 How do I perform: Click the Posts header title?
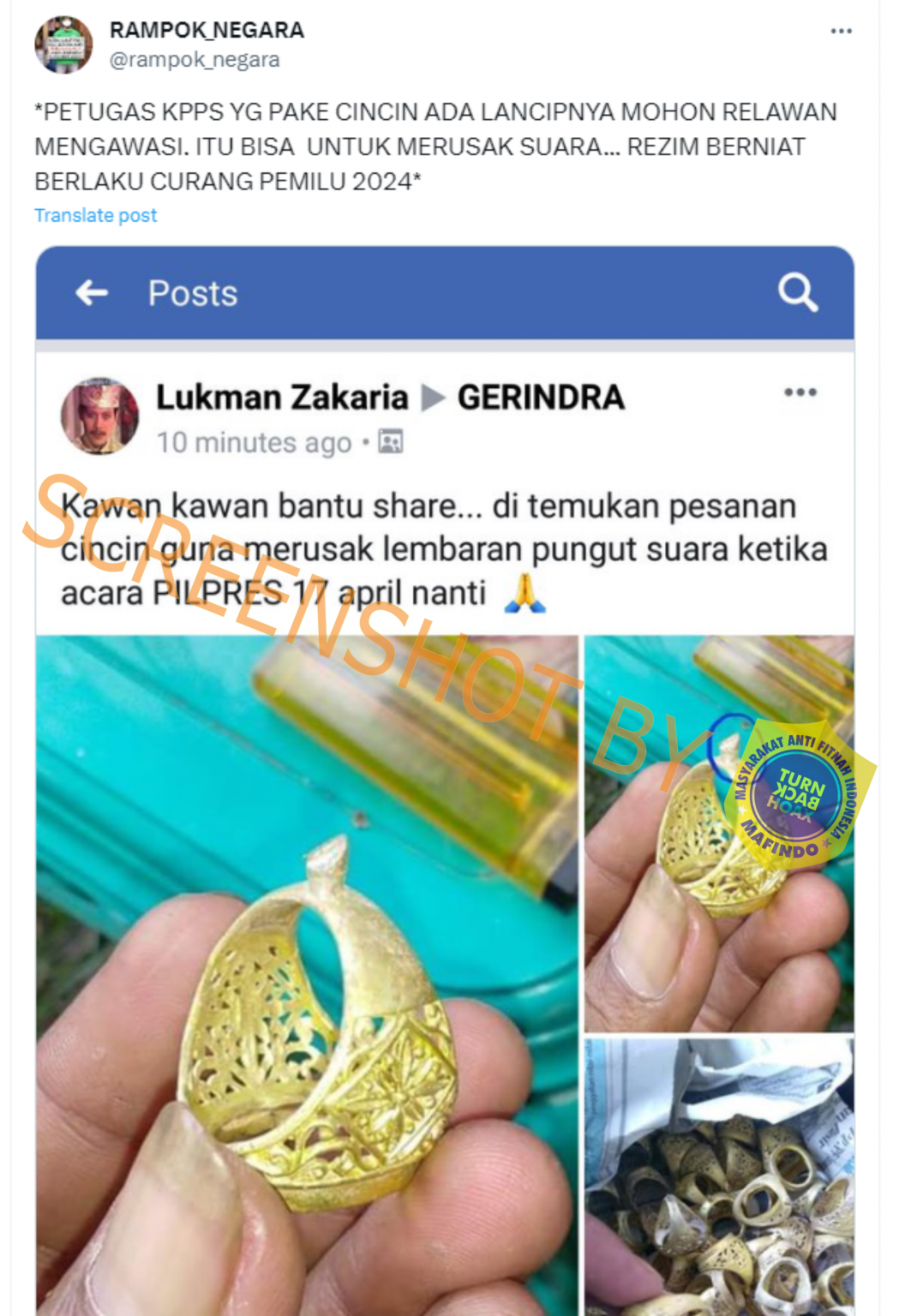[x=193, y=293]
